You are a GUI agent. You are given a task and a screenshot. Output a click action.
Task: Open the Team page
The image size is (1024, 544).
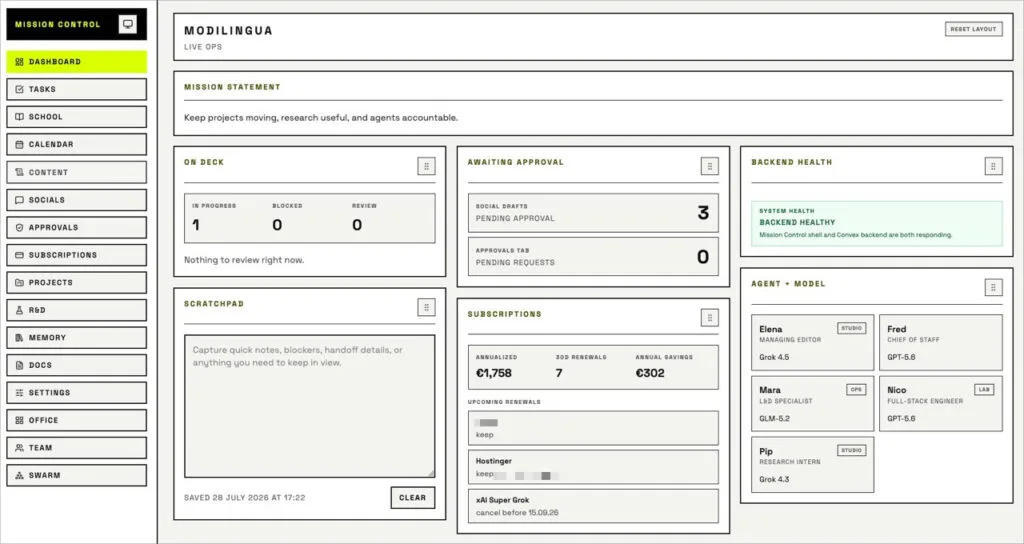click(x=76, y=448)
